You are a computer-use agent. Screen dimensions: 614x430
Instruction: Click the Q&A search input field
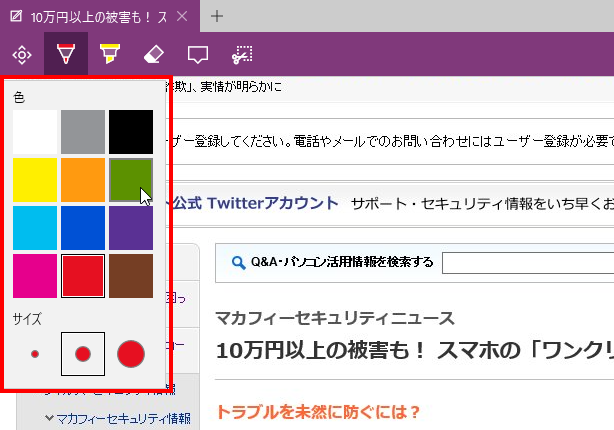pos(527,263)
